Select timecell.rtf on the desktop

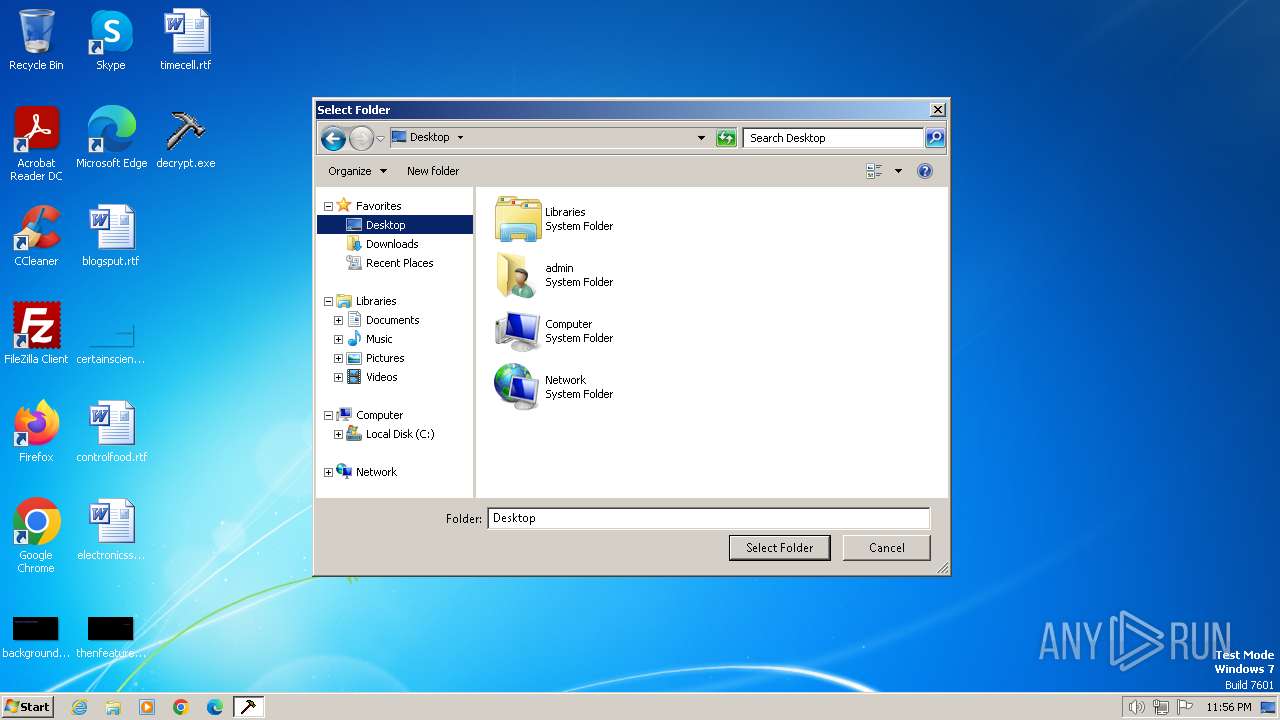click(x=186, y=40)
